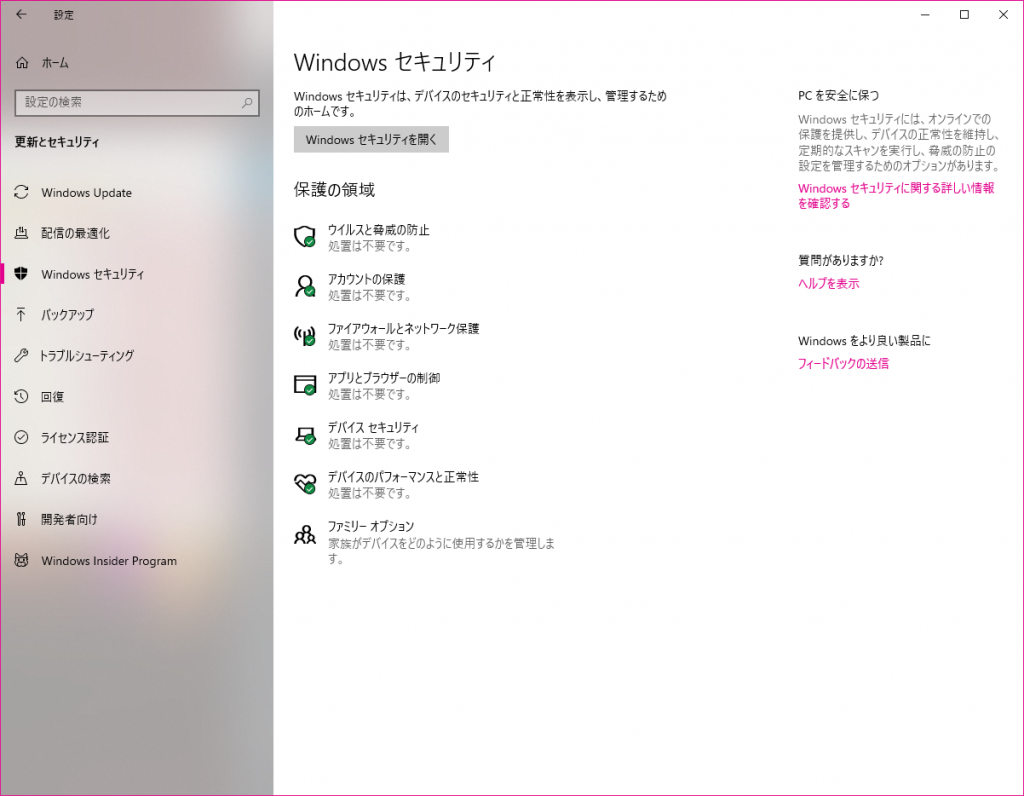Focus the 設定の検索 search field

(x=125, y=102)
